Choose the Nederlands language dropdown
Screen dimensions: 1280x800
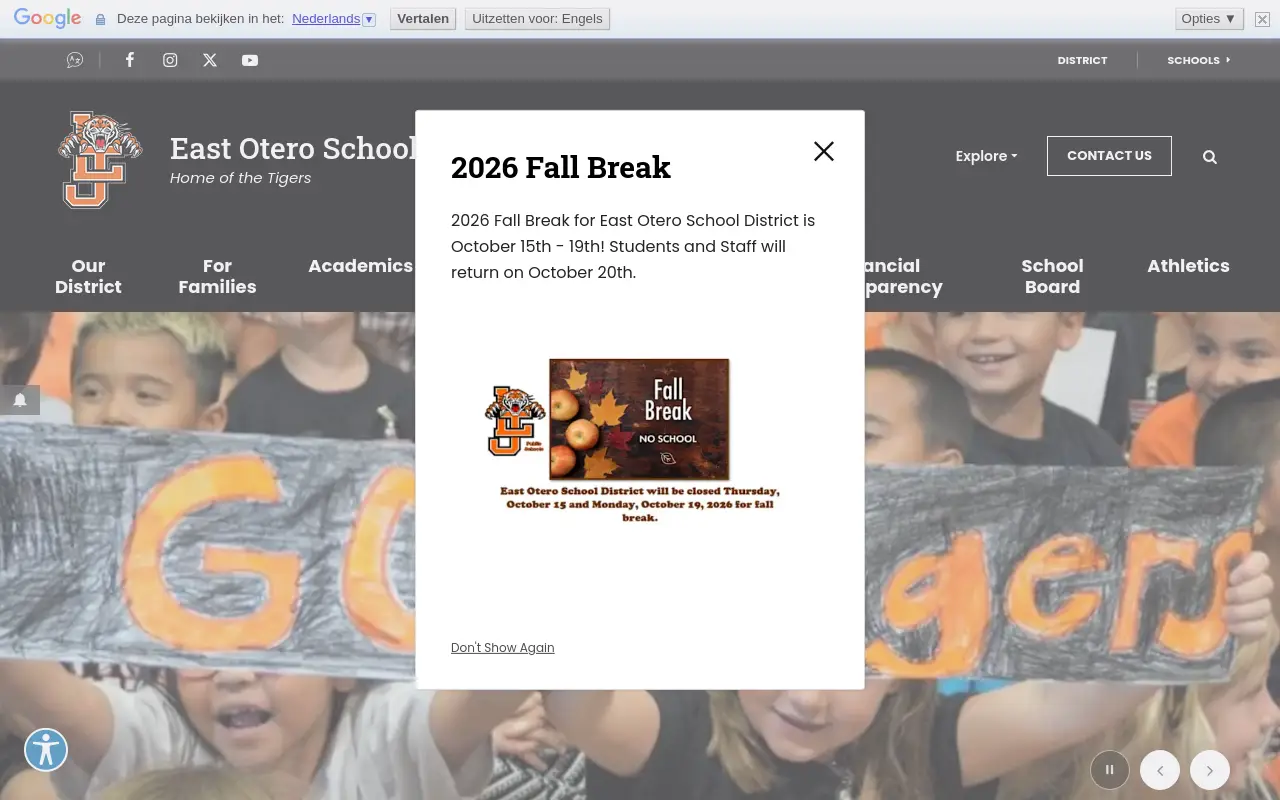point(334,19)
